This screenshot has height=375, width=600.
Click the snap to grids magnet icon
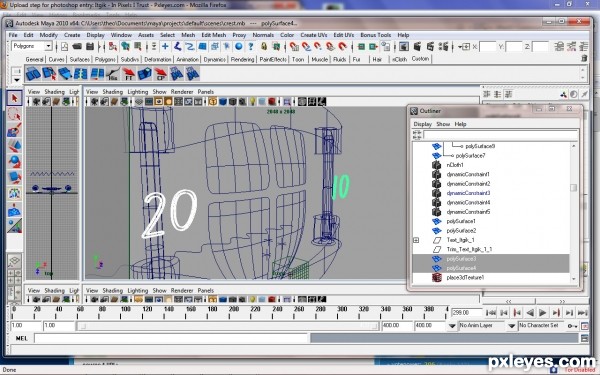pyautogui.click(x=294, y=47)
